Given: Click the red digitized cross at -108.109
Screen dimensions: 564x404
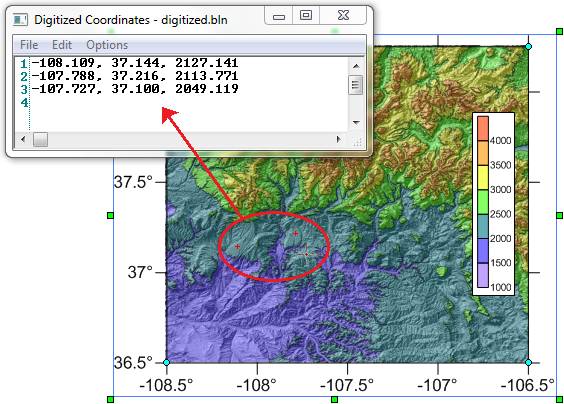Looking at the screenshot, I should [x=237, y=246].
